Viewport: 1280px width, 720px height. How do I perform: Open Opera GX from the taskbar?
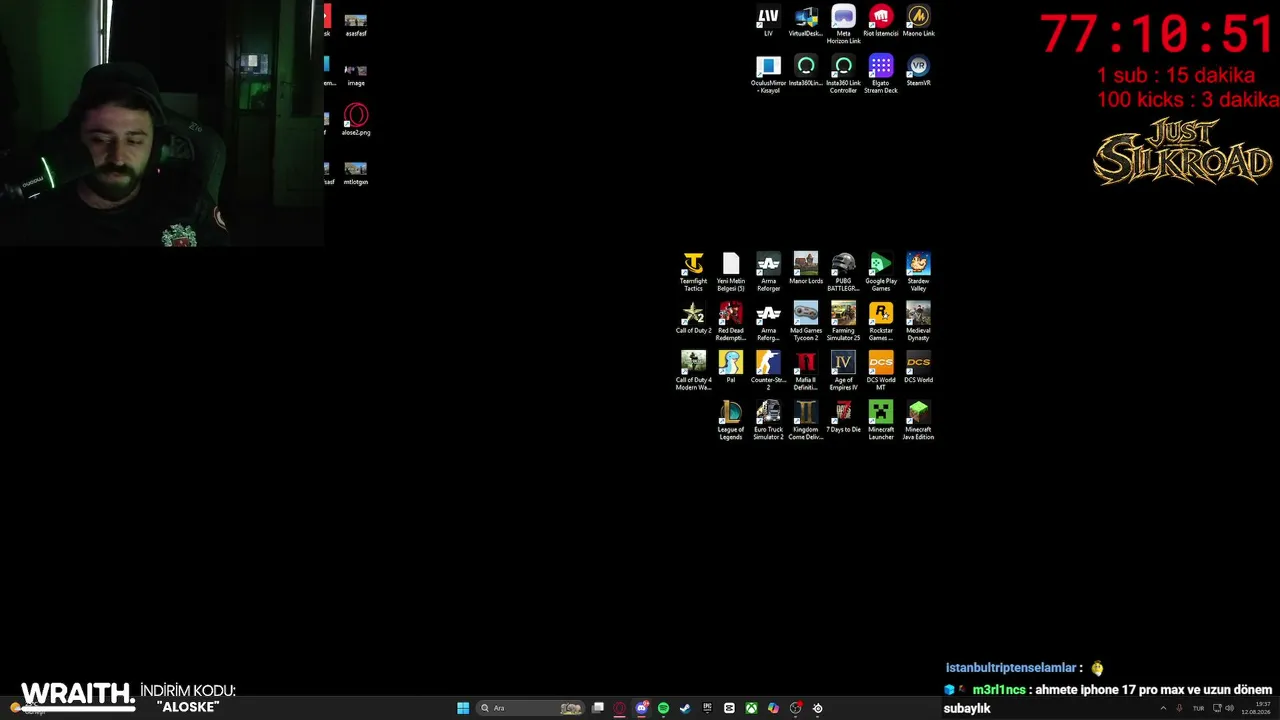620,708
